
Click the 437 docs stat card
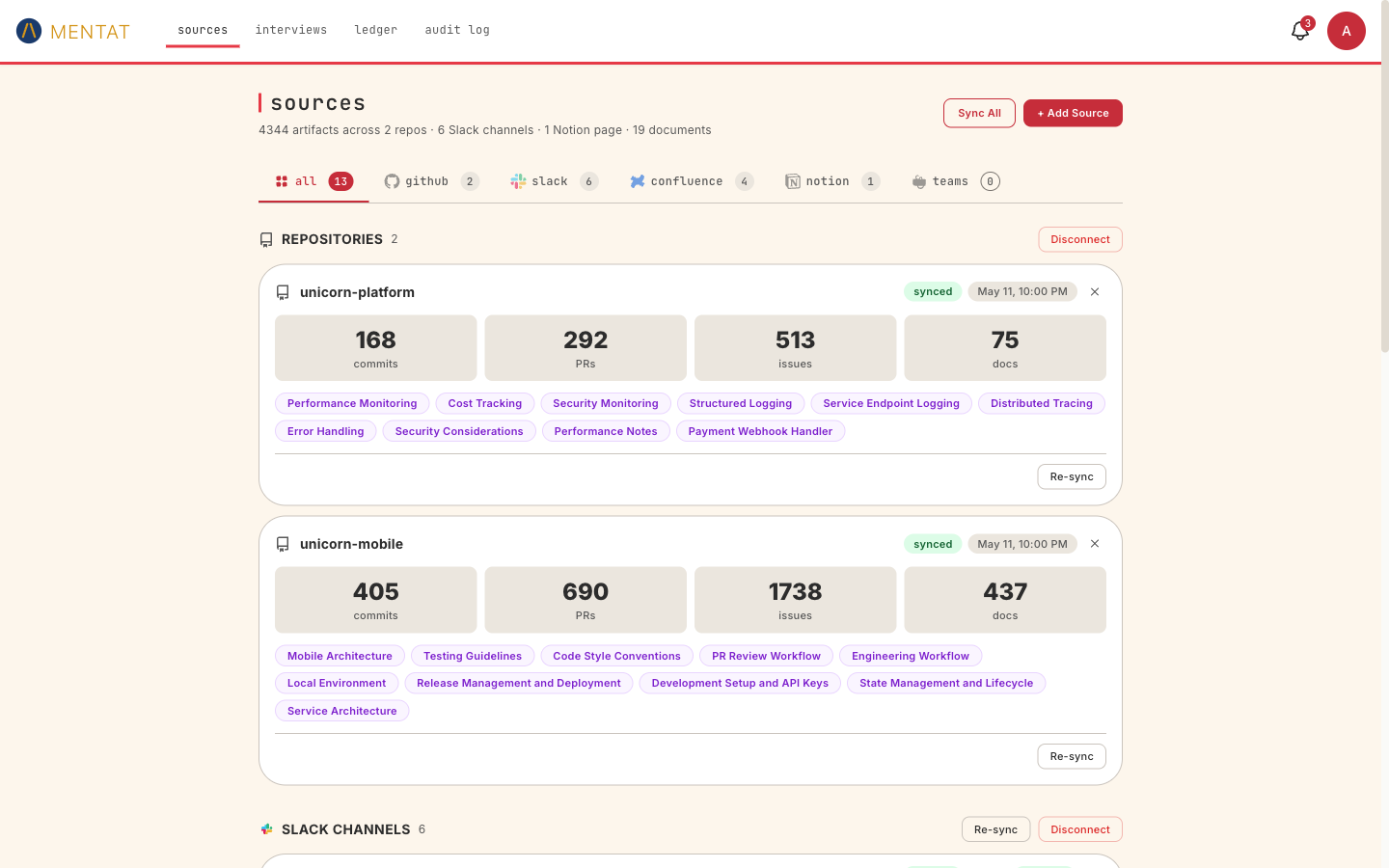(x=1005, y=600)
